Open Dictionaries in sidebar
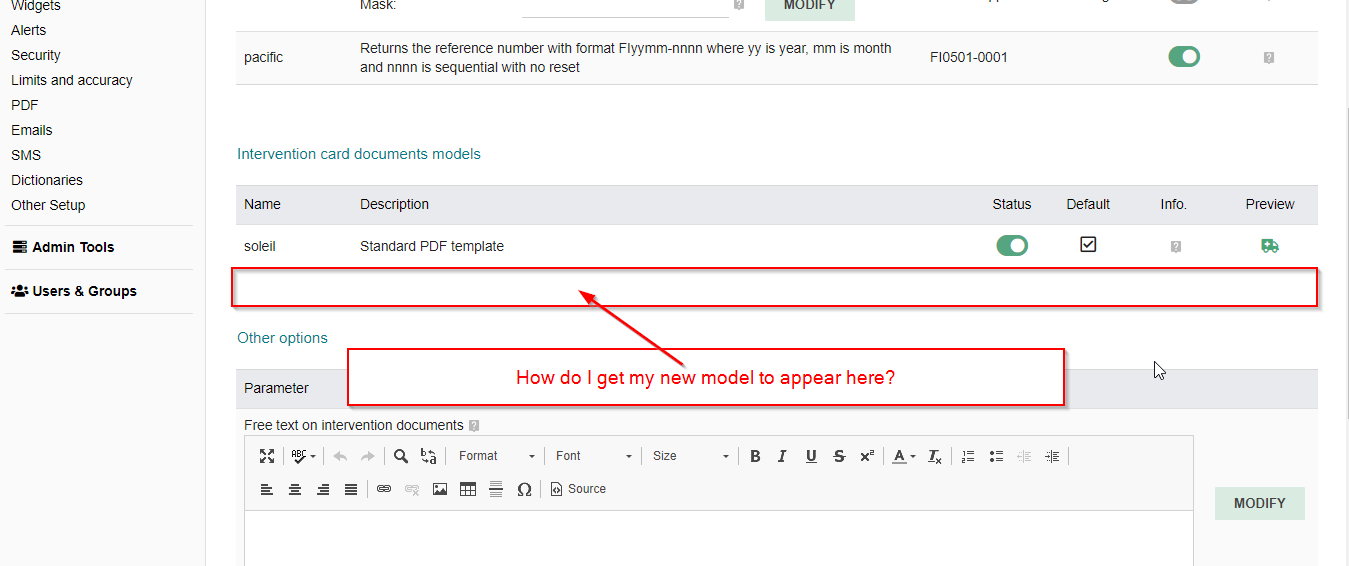1349x566 pixels. pyautogui.click(x=47, y=180)
